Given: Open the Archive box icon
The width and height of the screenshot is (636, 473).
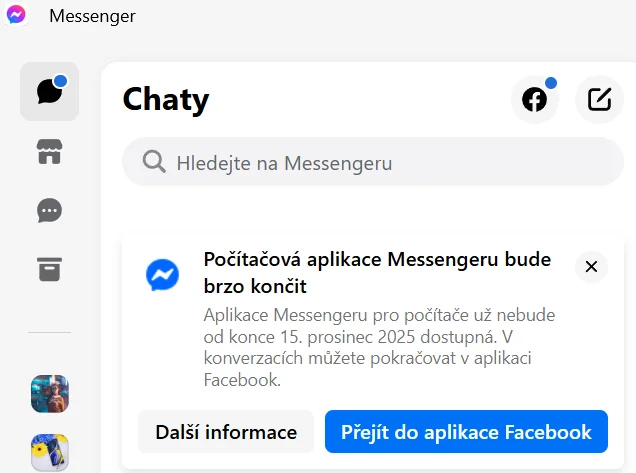Looking at the screenshot, I should pyautogui.click(x=49, y=269).
